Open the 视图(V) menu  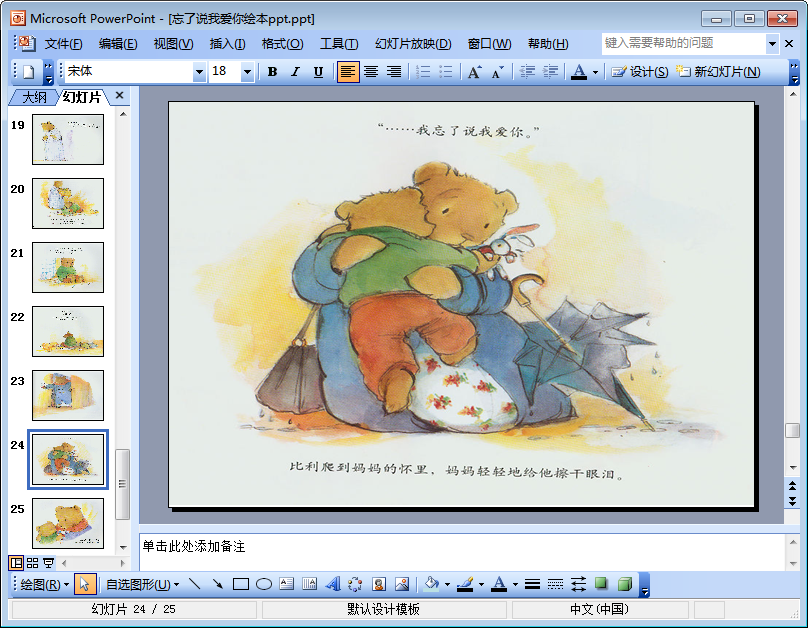174,44
